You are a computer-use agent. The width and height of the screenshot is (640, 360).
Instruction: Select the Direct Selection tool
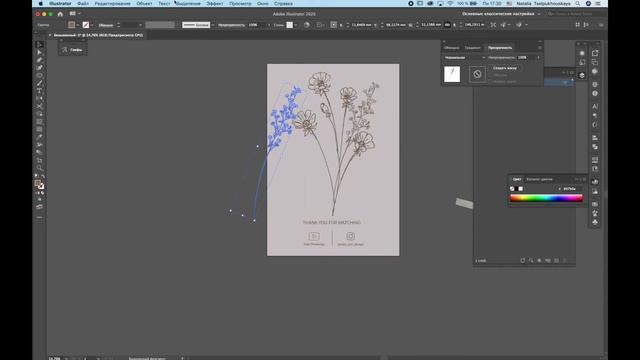pos(39,52)
